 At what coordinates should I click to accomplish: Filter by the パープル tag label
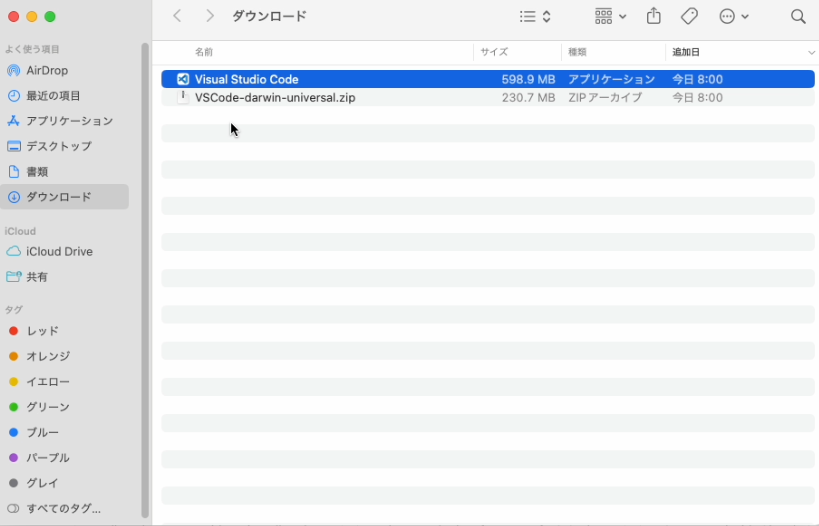coord(48,458)
